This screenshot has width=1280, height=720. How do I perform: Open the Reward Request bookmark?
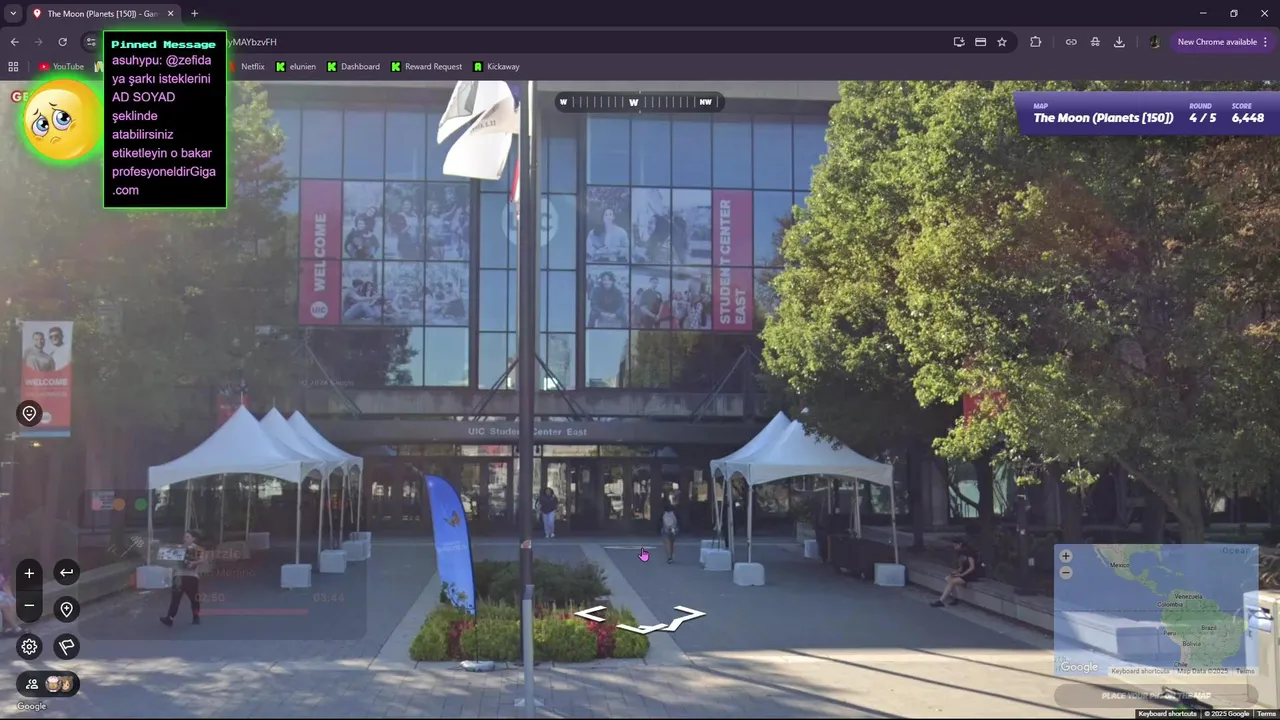click(426, 67)
